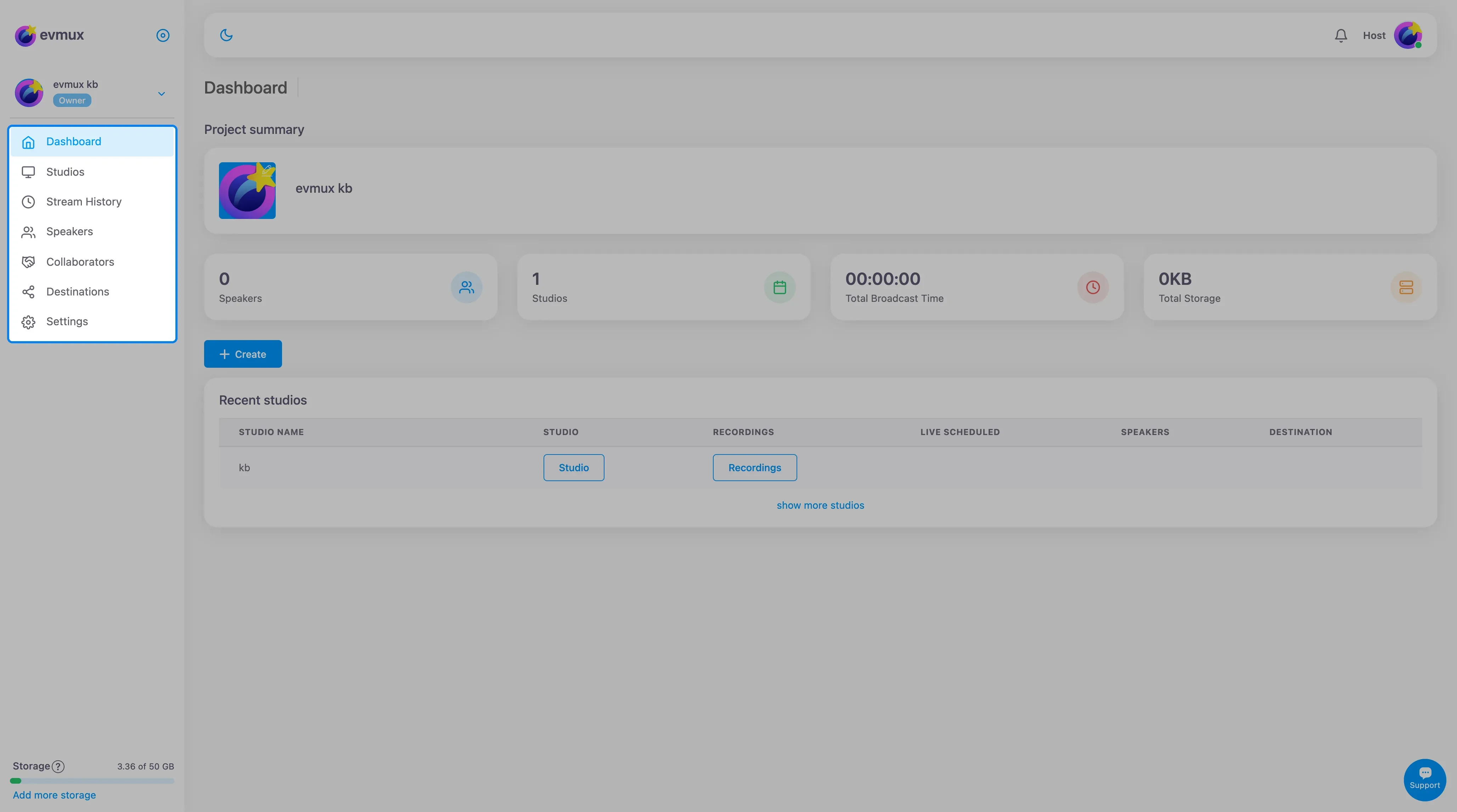Click the STUDIO NAME column header
This screenshot has height=812, width=1457.
[x=271, y=432]
